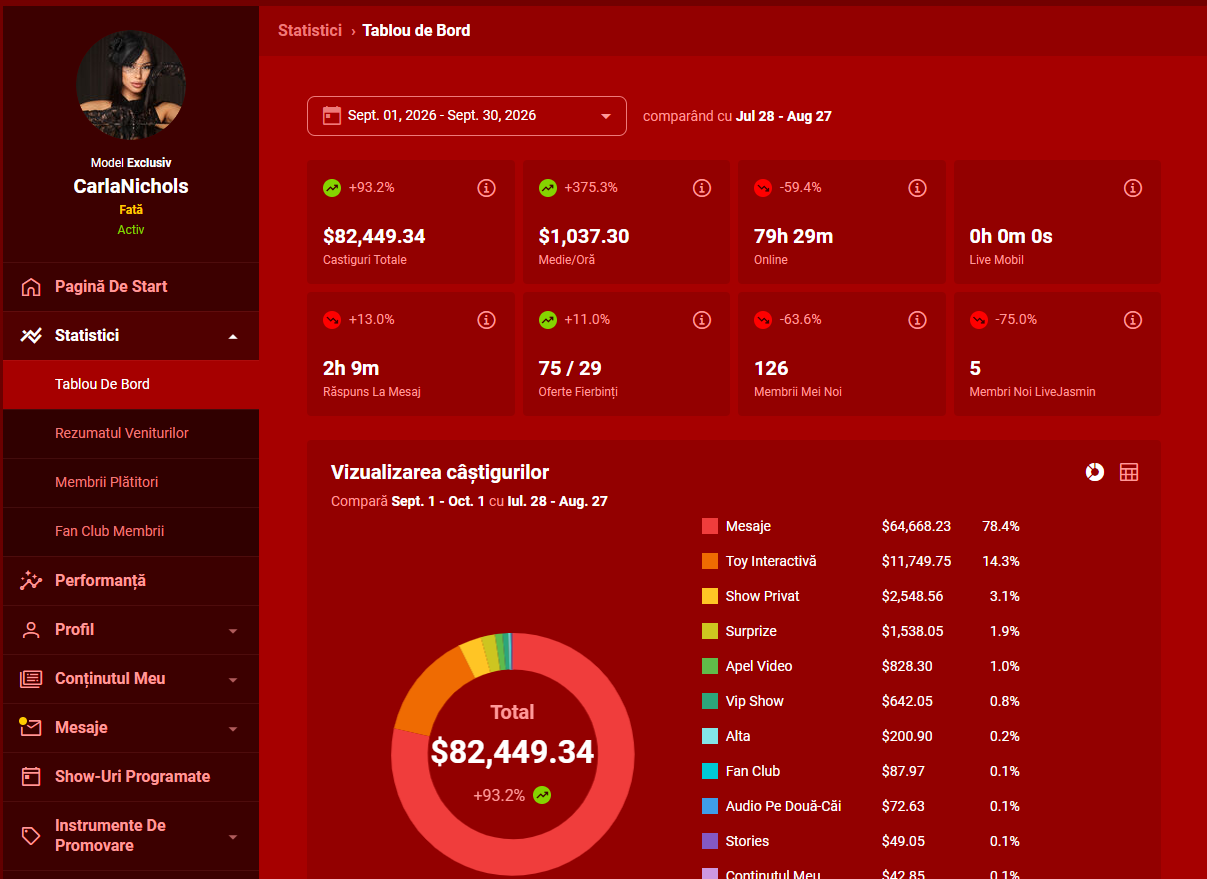
Task: Click the 79h 29m Online value
Action: [794, 237]
